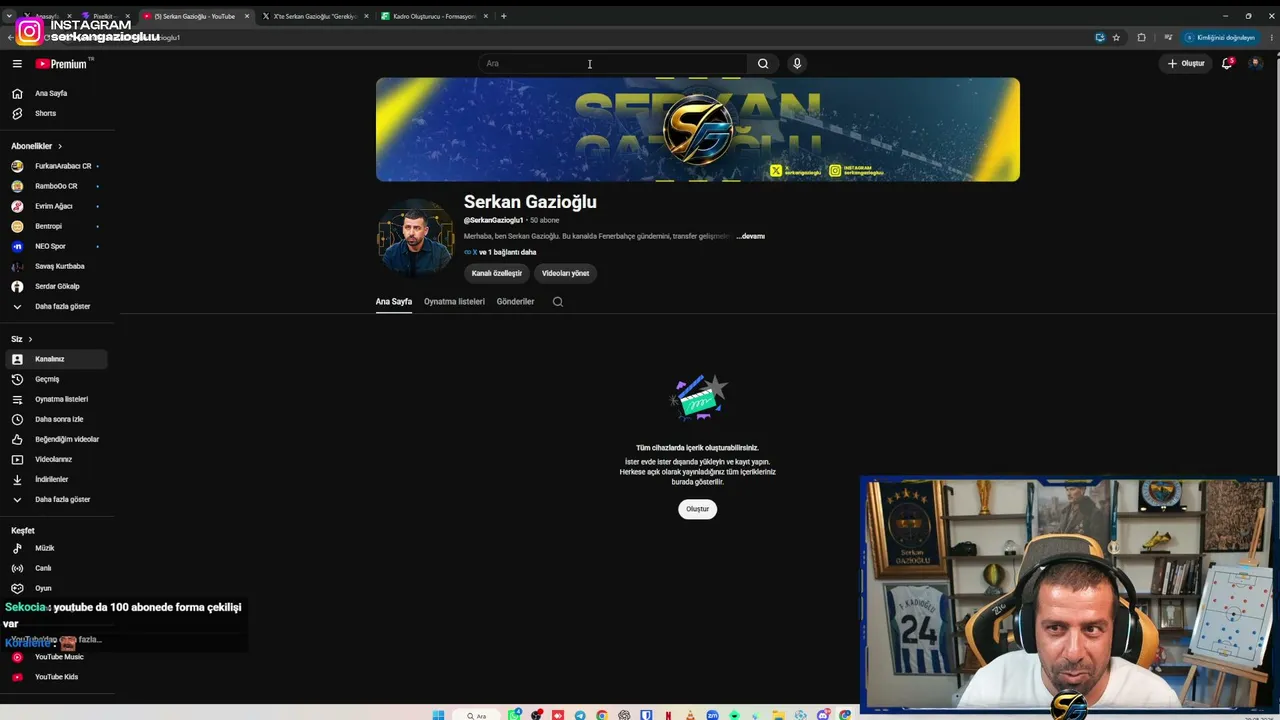
Task: Click the Videoları yönet button
Action: click(x=565, y=273)
